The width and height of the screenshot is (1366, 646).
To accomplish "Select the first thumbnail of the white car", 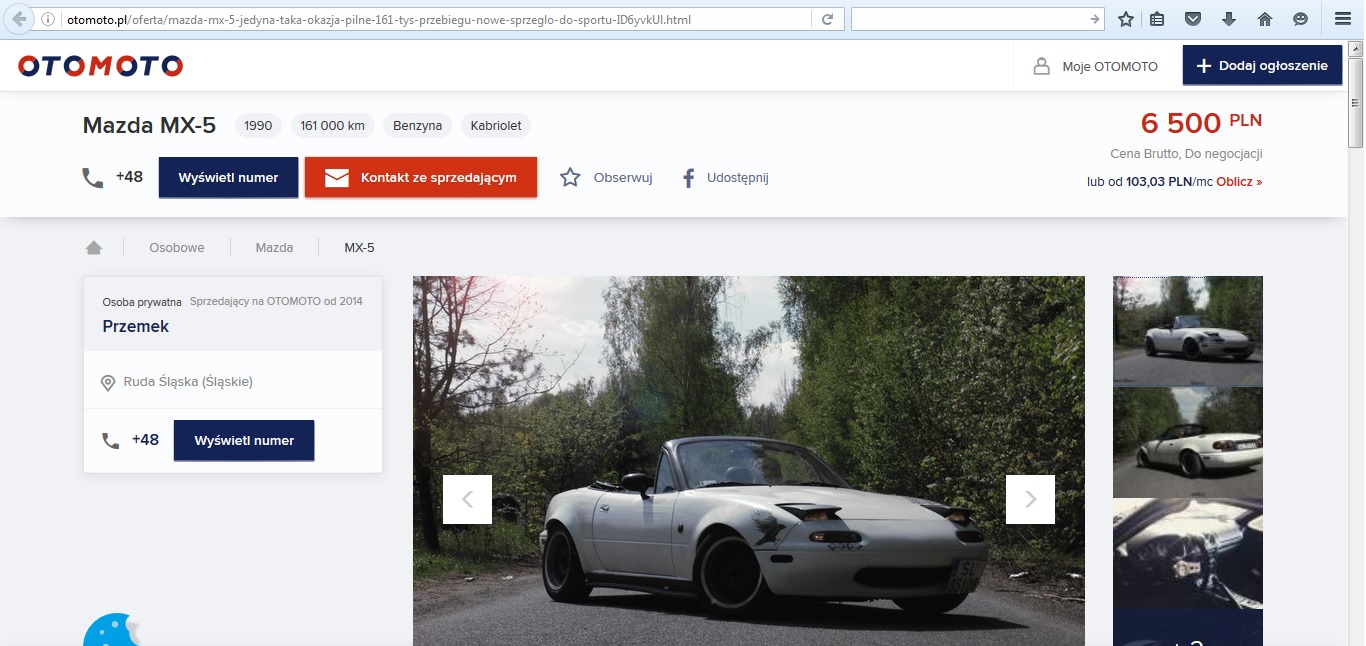I will [1188, 331].
